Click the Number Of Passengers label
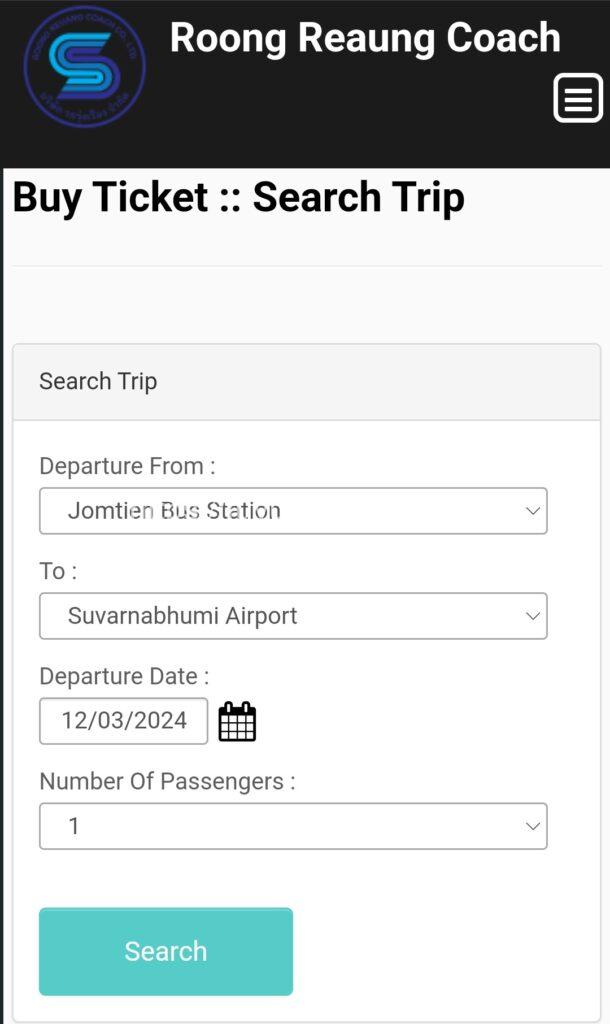This screenshot has width=610, height=1024. 167,781
